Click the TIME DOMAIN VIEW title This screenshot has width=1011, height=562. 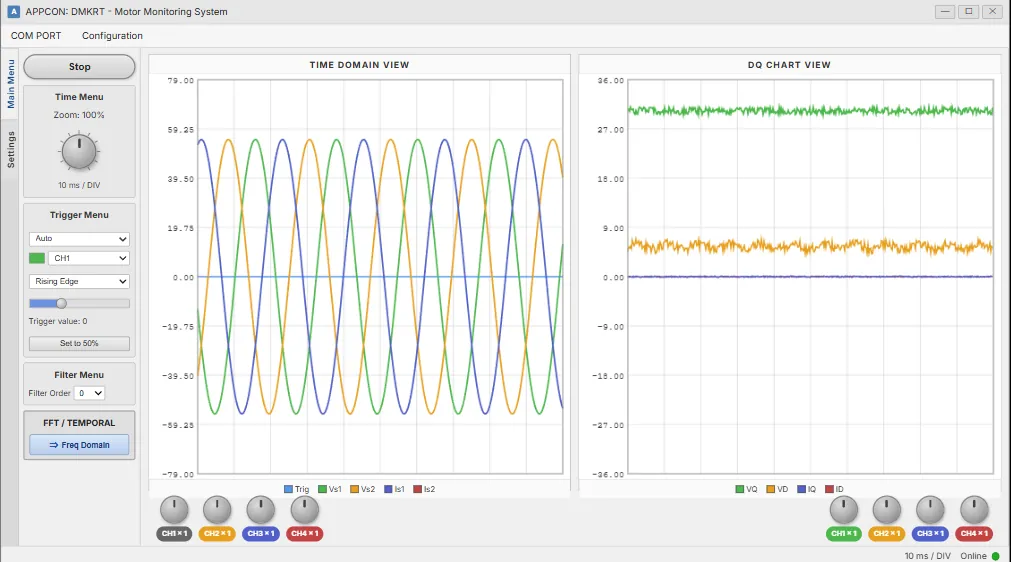pyautogui.click(x=359, y=65)
